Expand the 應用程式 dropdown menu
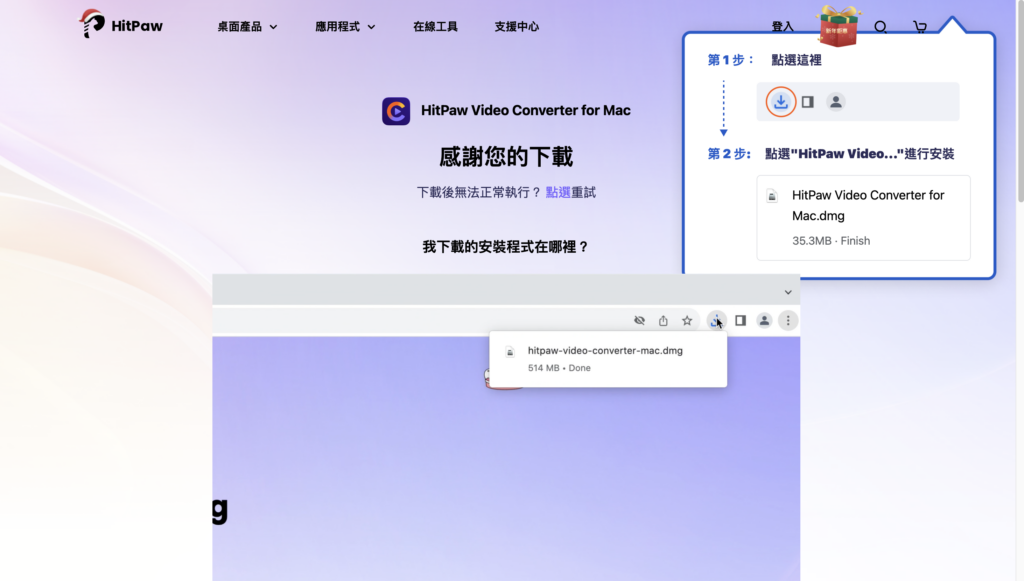Image resolution: width=1024 pixels, height=581 pixels. click(345, 27)
